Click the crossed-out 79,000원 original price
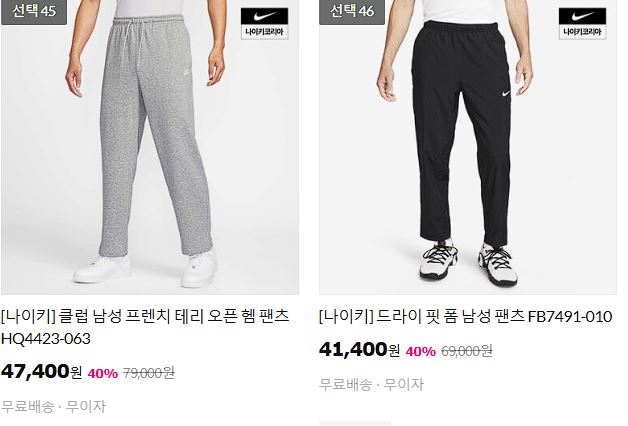Viewport: 628px width, 426px height. 149,373
